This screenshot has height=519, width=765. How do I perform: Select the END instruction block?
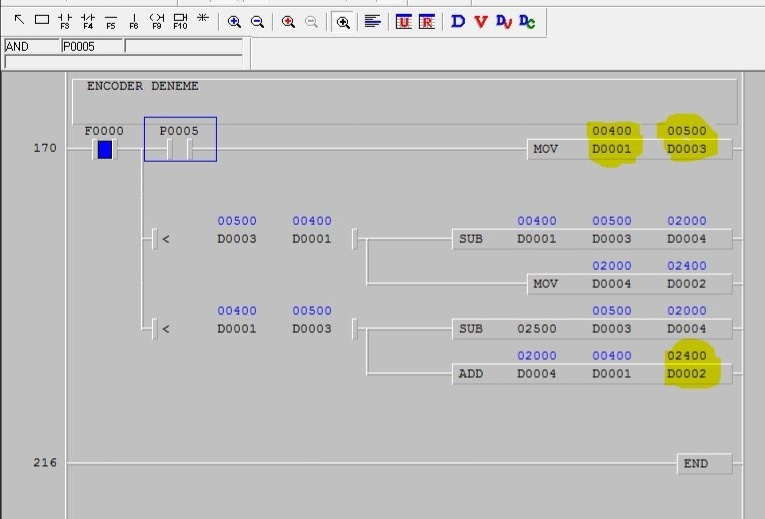tap(705, 463)
